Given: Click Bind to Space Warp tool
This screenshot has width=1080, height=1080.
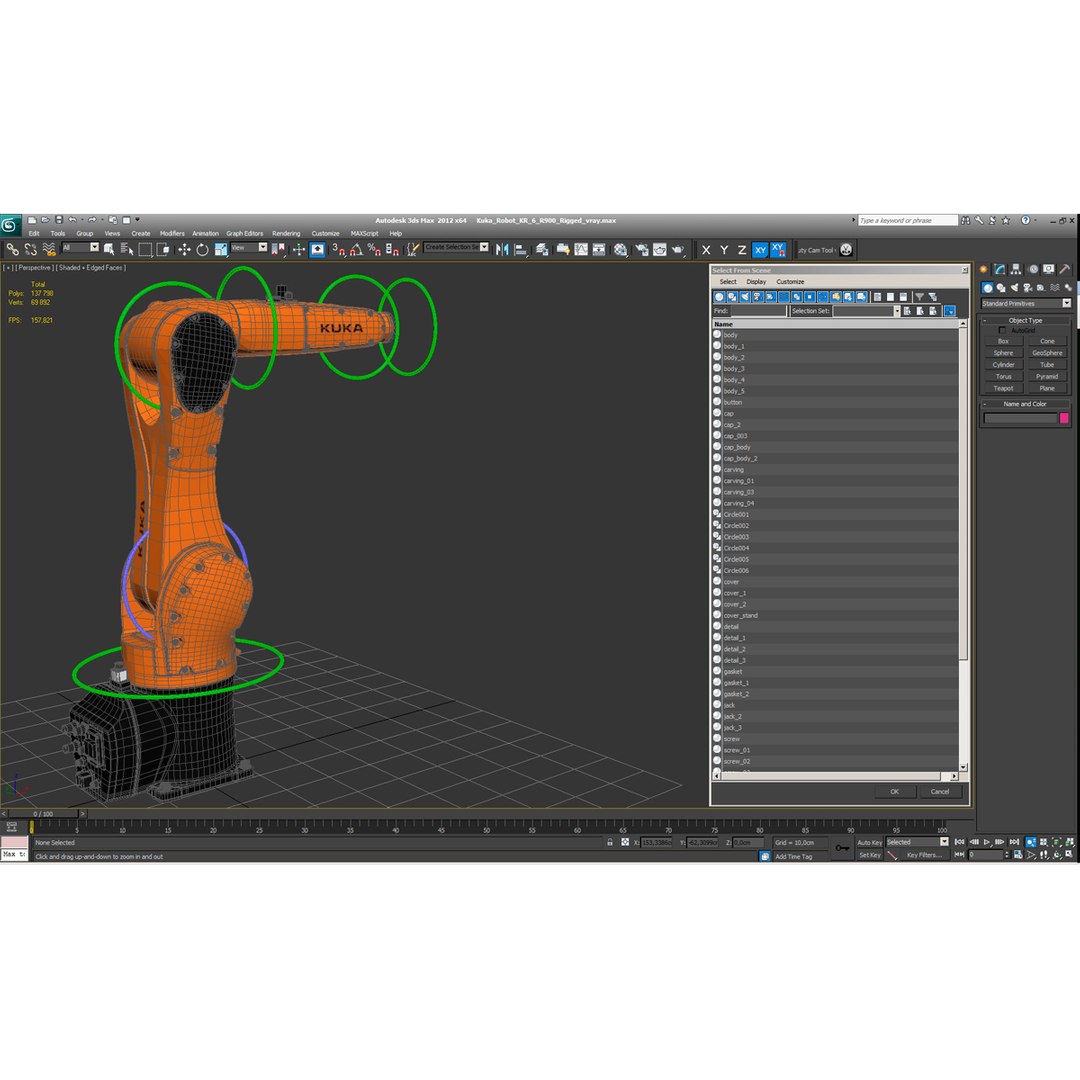Looking at the screenshot, I should point(49,250).
